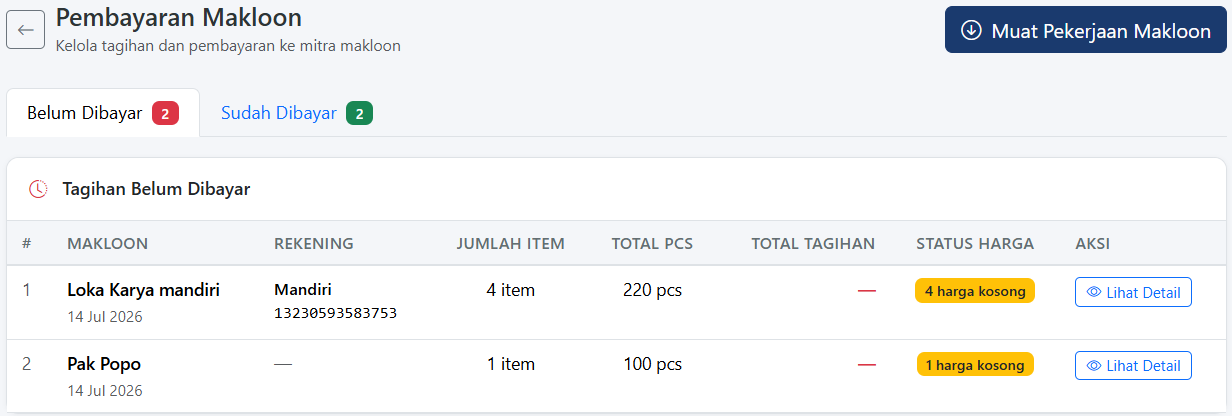Switch to the Sudah Dibayar tab
1232x416 pixels.
coord(297,113)
